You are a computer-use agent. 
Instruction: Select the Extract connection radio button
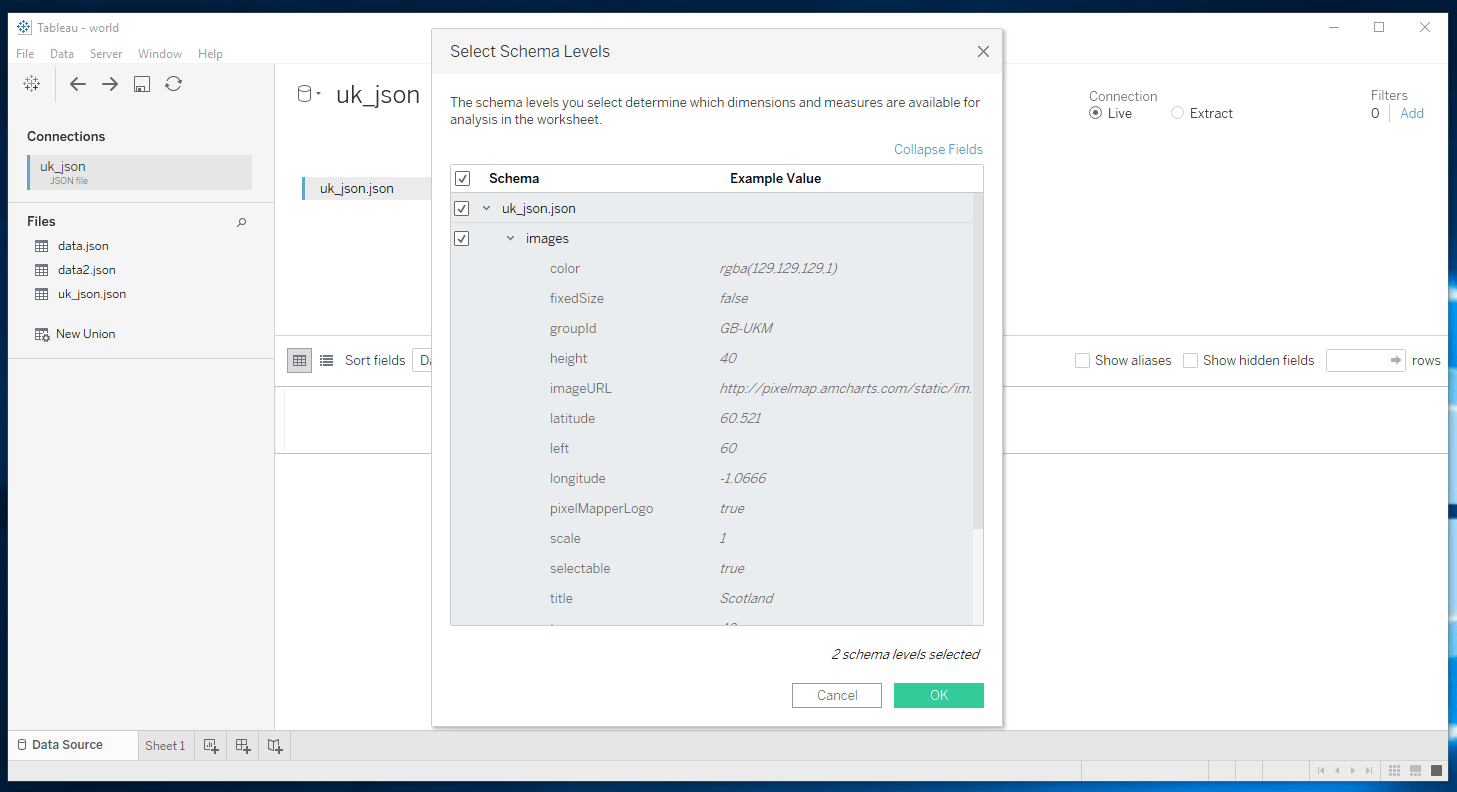[x=1178, y=114]
